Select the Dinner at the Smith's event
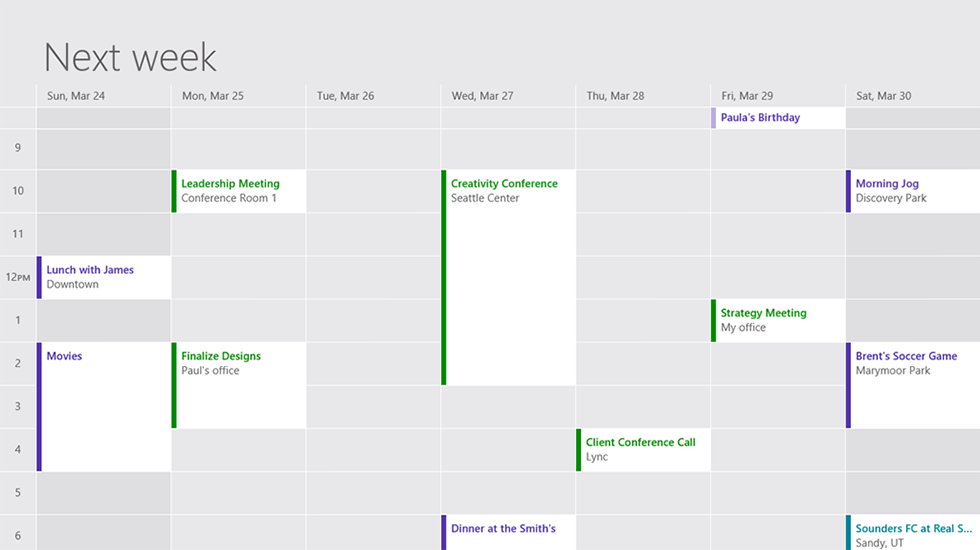The width and height of the screenshot is (980, 550). click(x=509, y=532)
